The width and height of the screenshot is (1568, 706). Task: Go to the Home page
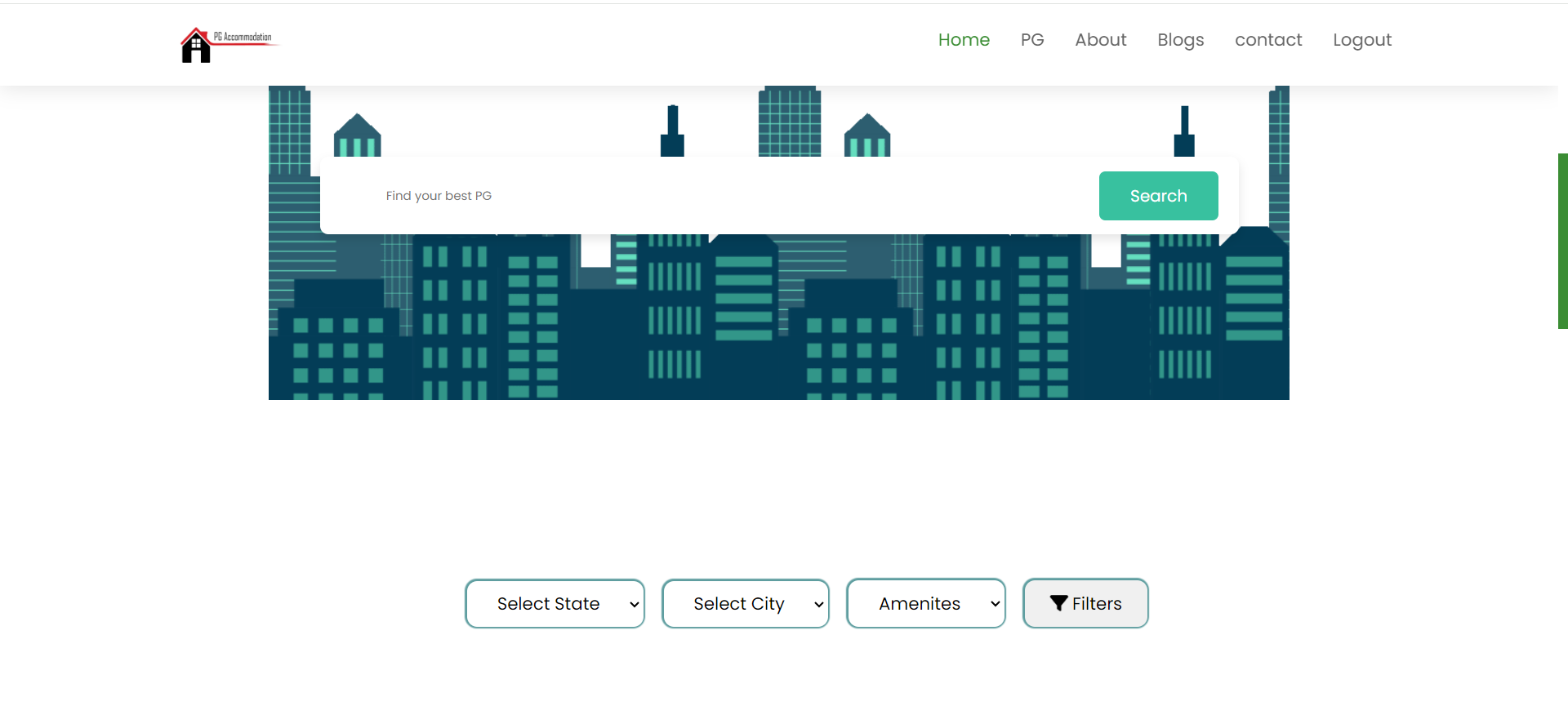pos(964,40)
